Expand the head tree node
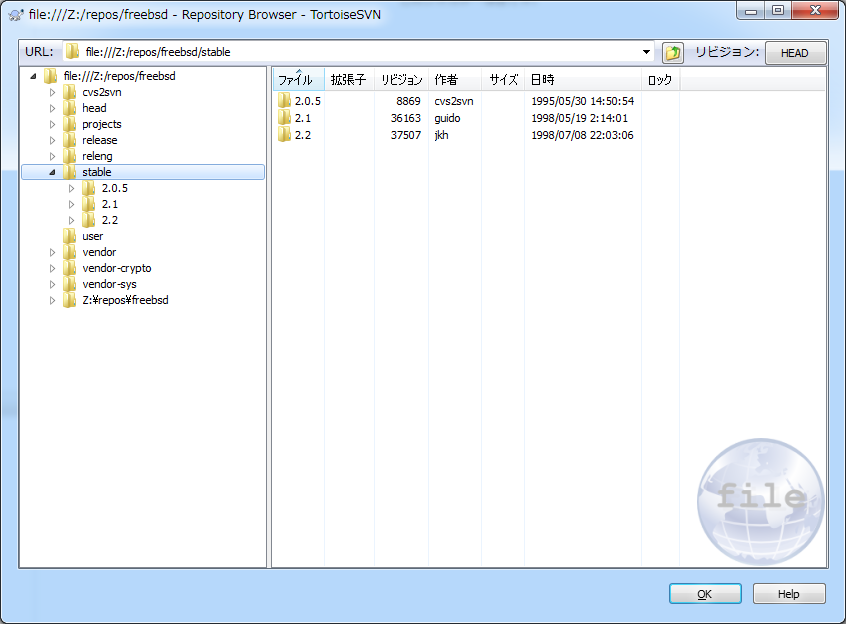The image size is (846, 624). pos(52,108)
